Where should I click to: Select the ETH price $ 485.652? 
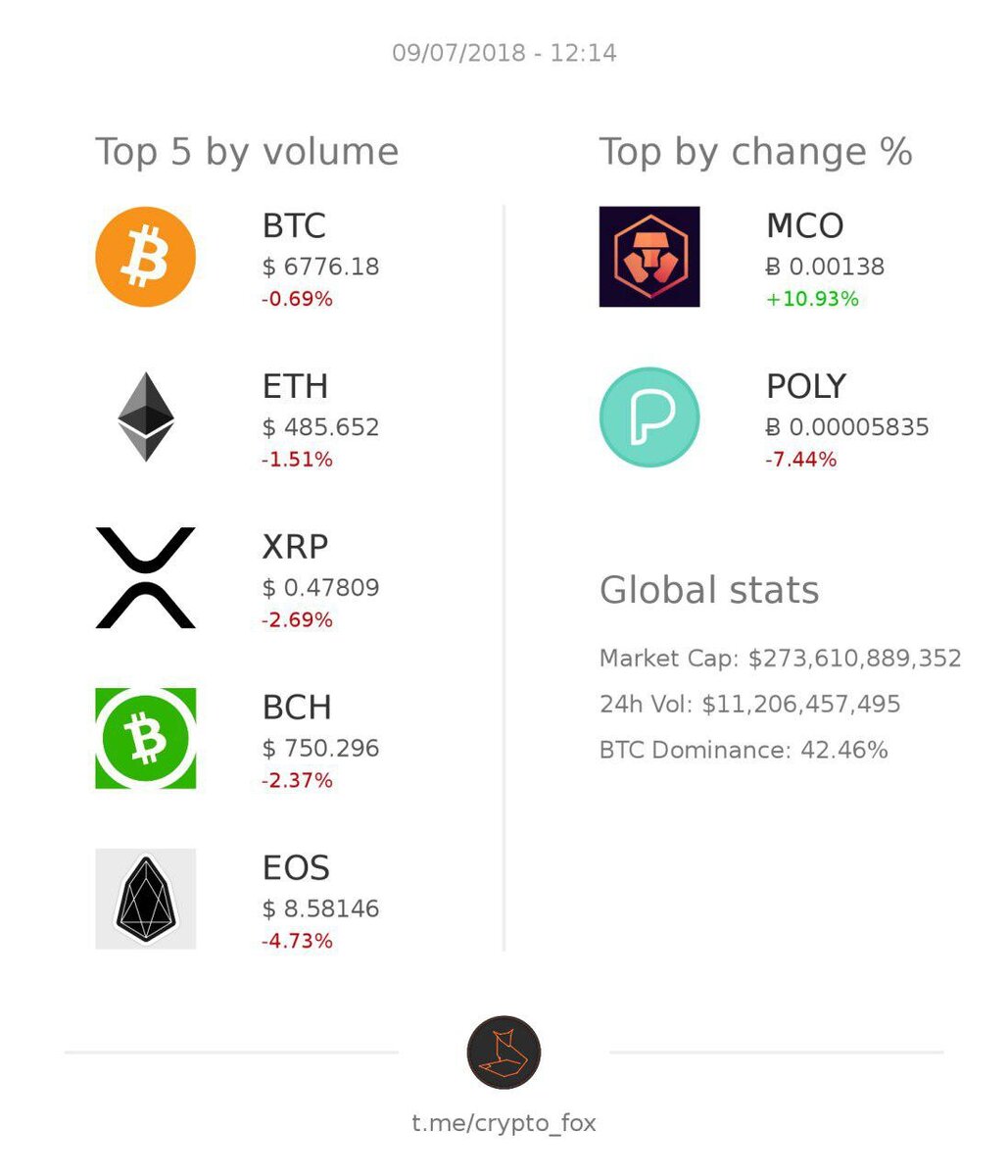tap(320, 427)
